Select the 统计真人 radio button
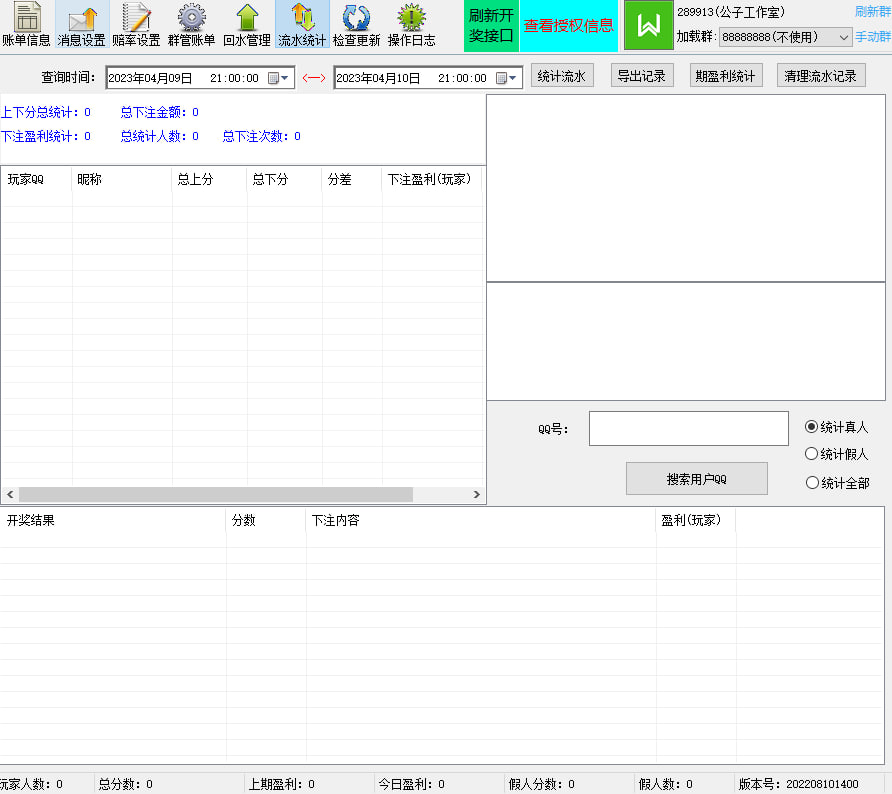Viewport: 892px width, 794px height. [x=812, y=427]
